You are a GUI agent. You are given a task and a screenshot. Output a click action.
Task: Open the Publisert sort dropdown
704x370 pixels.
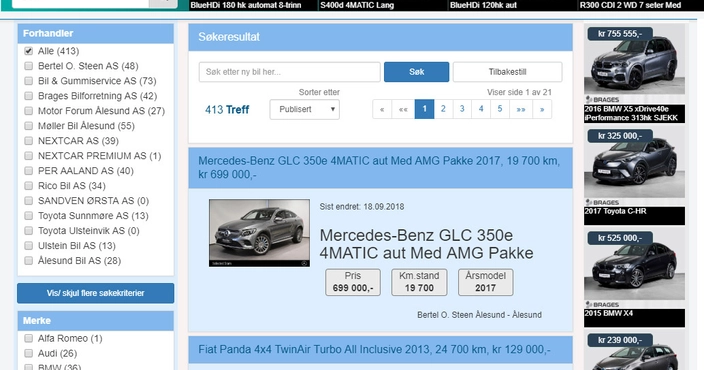pyautogui.click(x=305, y=109)
